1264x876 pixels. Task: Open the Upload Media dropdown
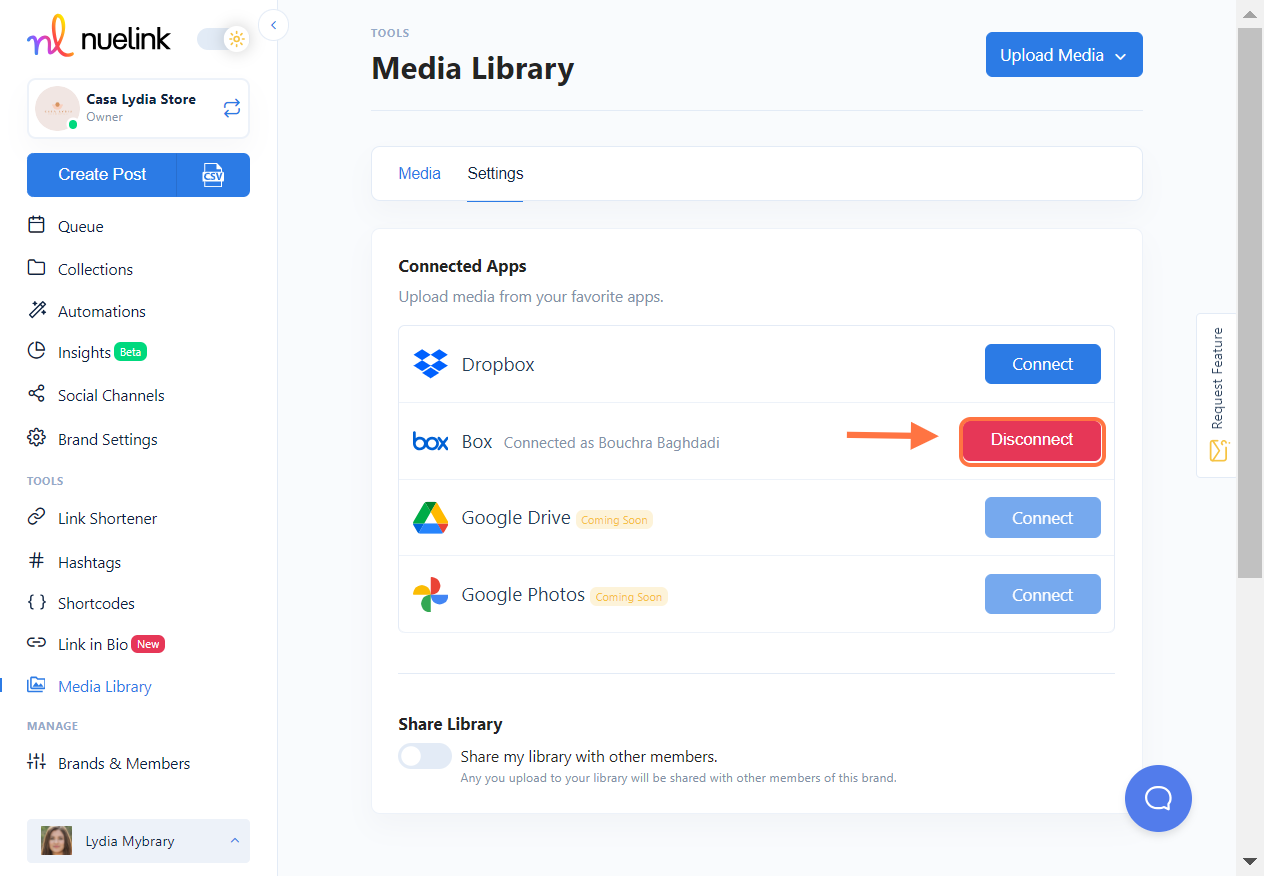(x=1064, y=55)
